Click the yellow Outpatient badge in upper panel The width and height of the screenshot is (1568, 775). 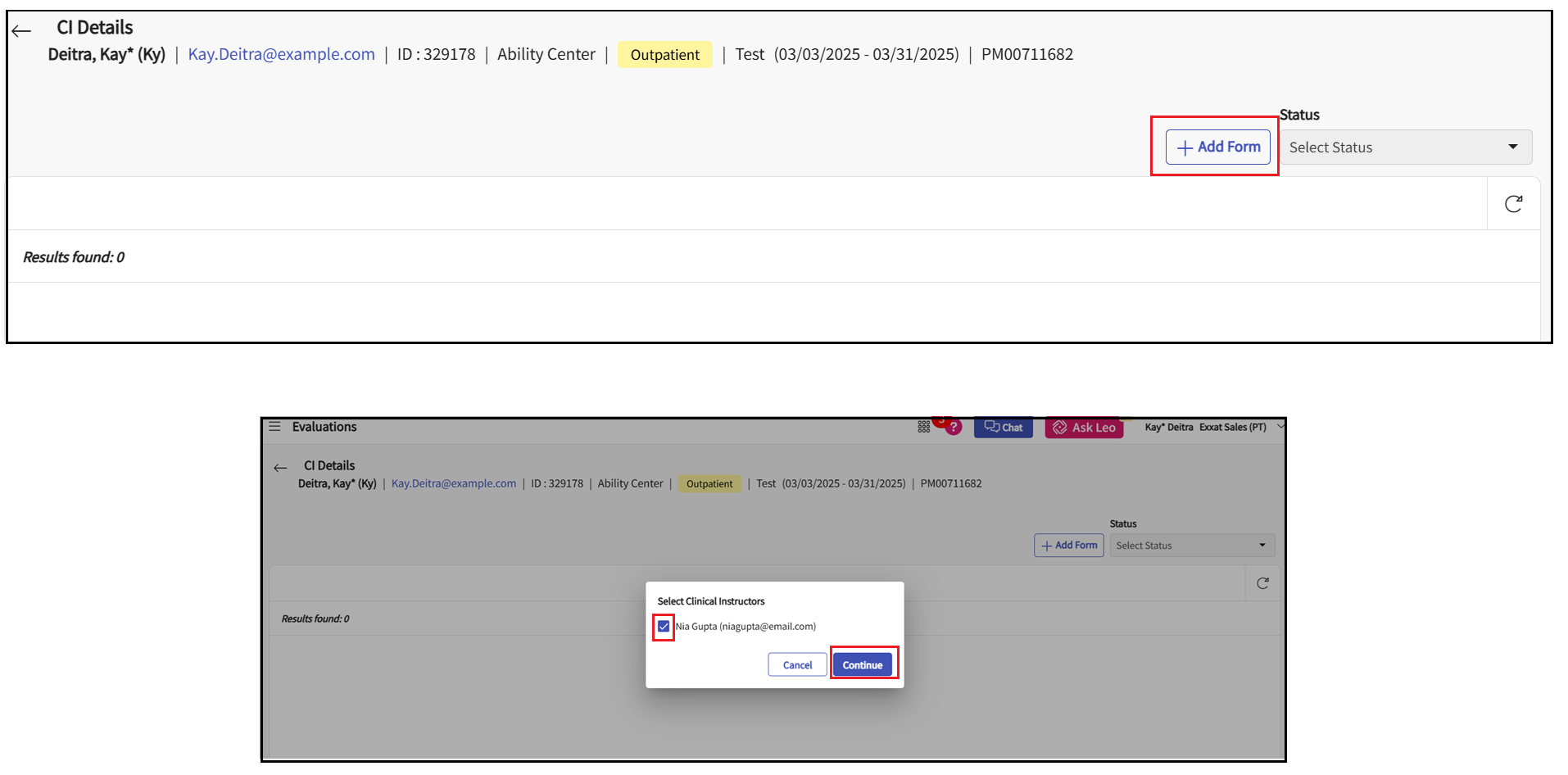click(x=664, y=55)
